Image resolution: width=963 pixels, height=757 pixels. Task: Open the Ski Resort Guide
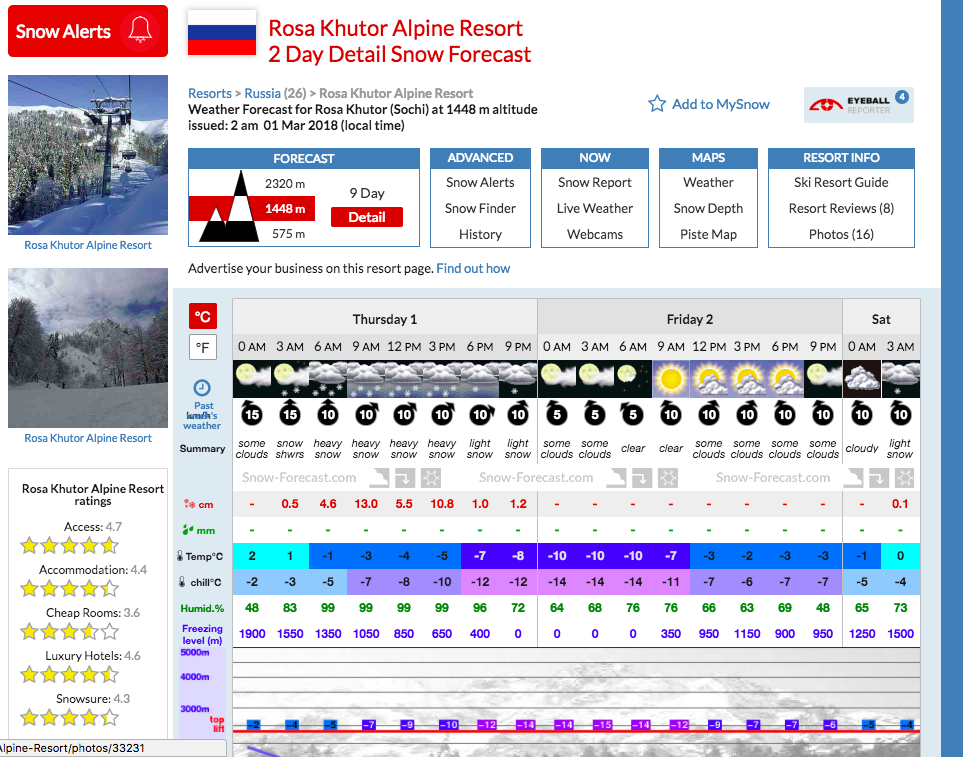pos(841,182)
